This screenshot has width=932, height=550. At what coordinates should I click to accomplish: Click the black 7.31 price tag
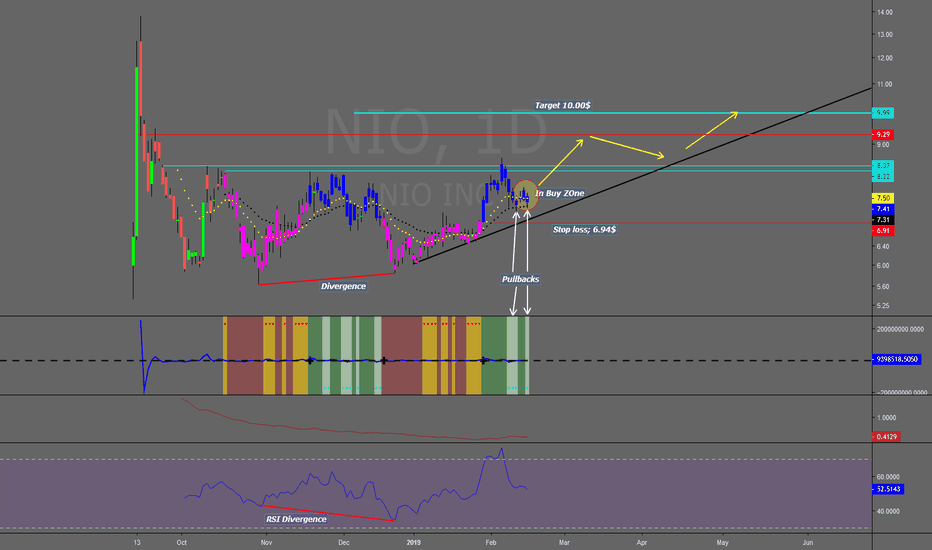pos(883,220)
